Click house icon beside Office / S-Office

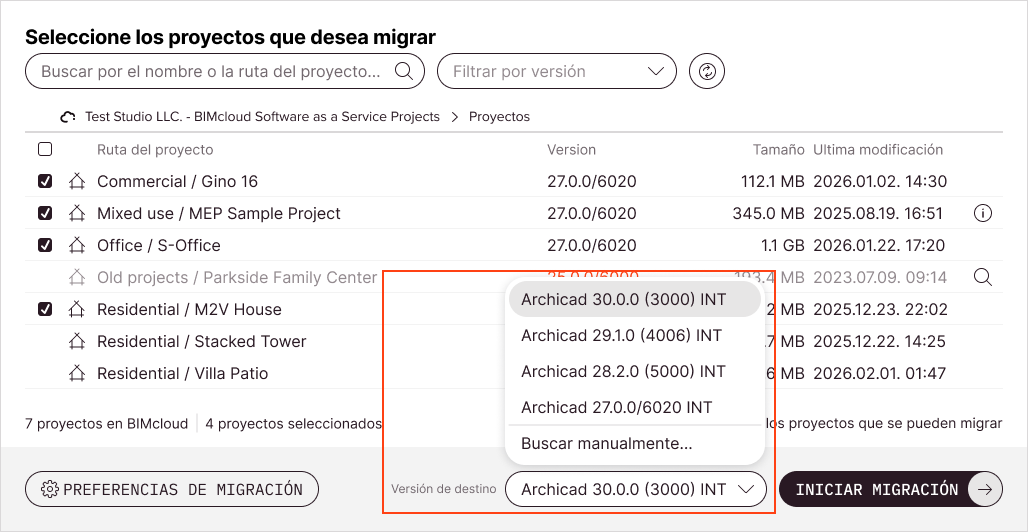(77, 245)
